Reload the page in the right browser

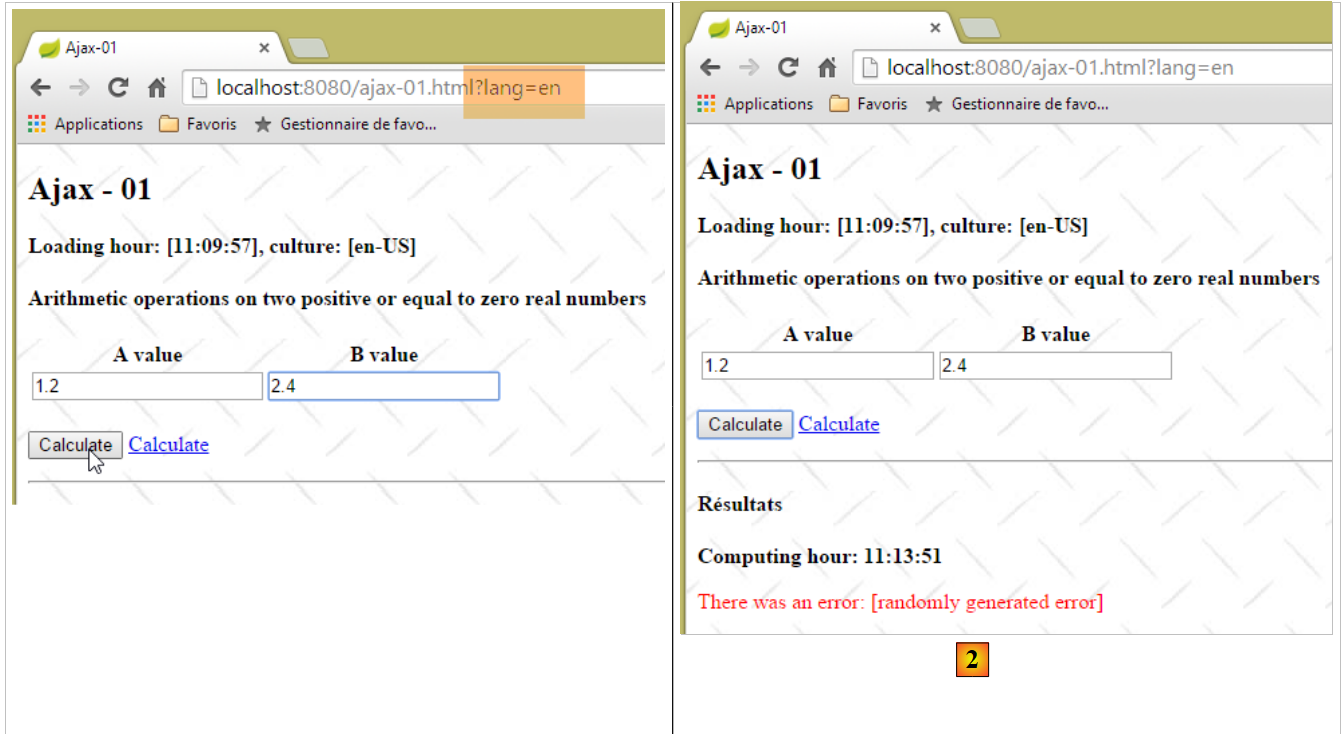(788, 68)
